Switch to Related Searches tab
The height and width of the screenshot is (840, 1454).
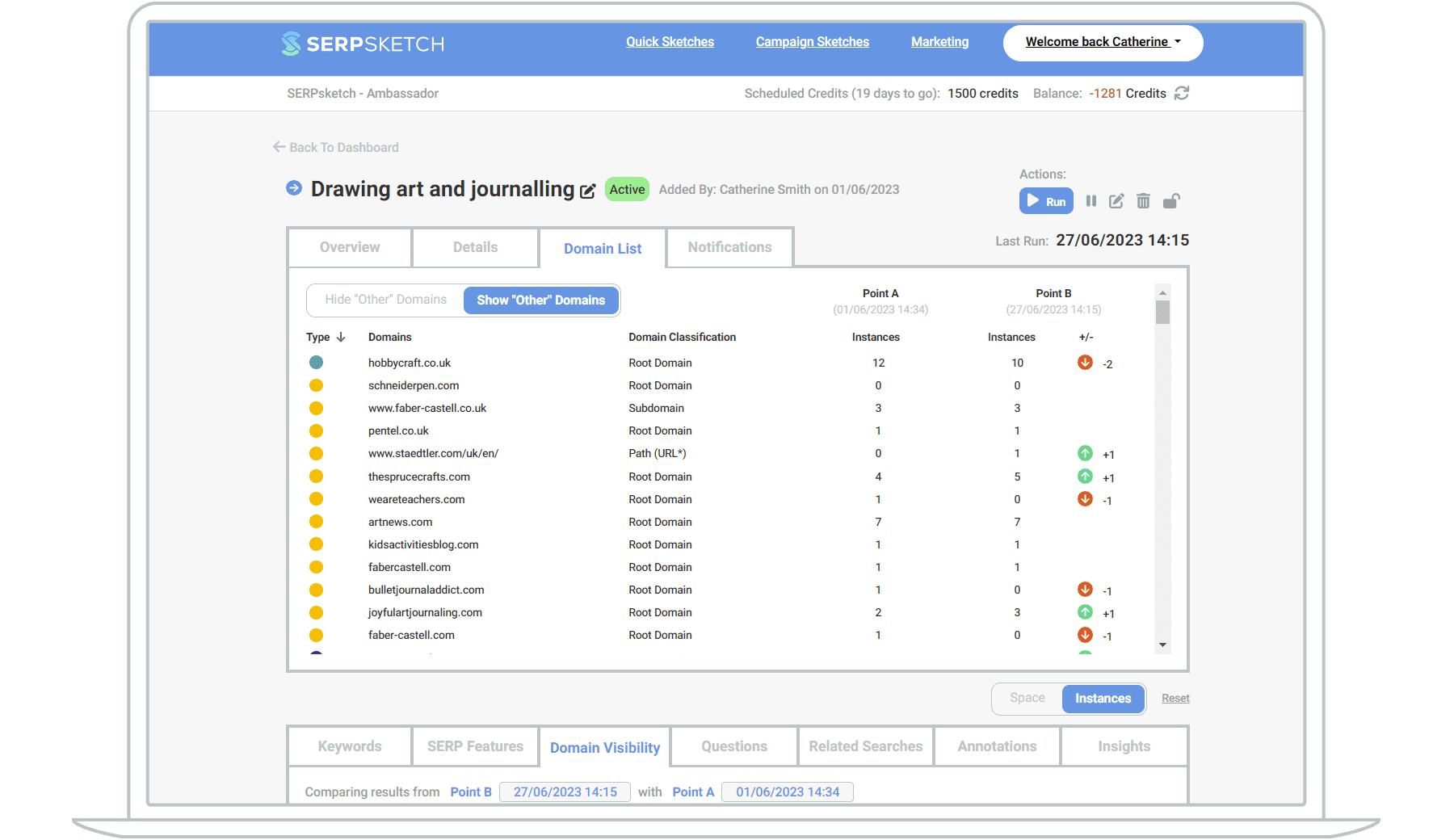[x=866, y=746]
